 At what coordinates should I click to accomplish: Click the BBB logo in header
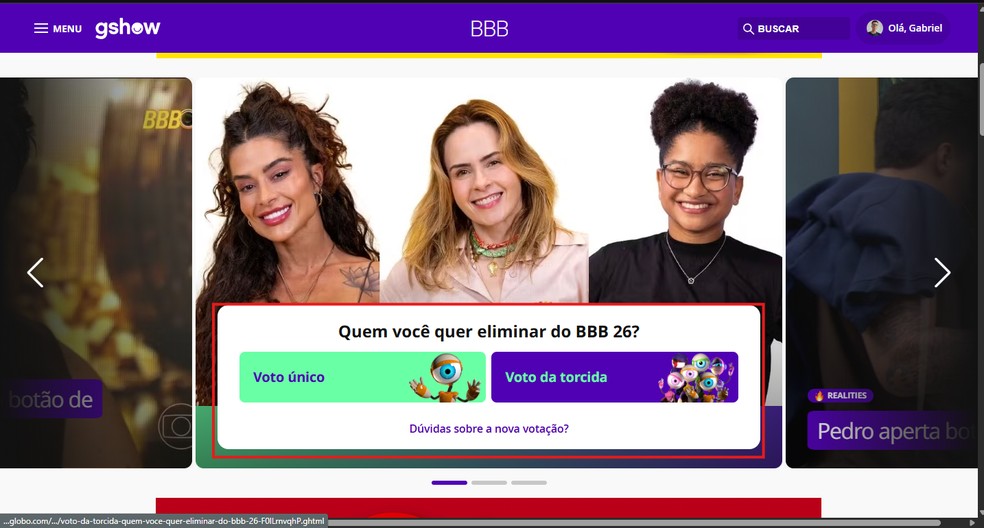coord(489,28)
